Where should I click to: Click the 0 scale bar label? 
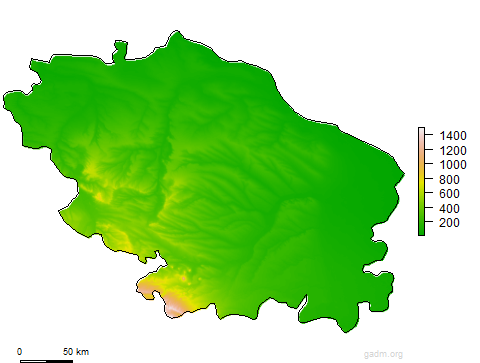pos(20,352)
